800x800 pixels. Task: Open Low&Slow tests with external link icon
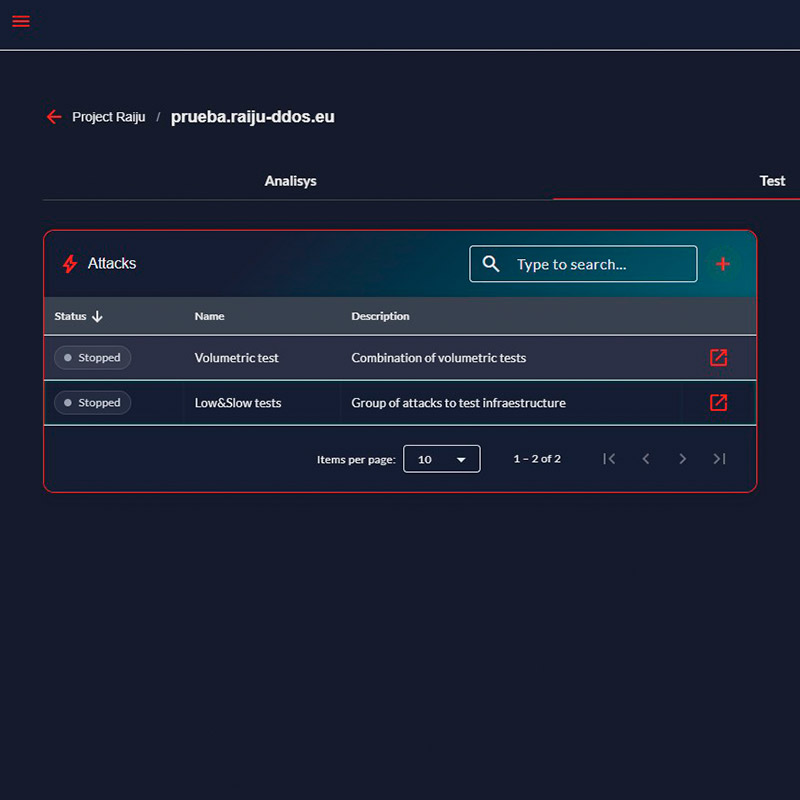coord(718,403)
